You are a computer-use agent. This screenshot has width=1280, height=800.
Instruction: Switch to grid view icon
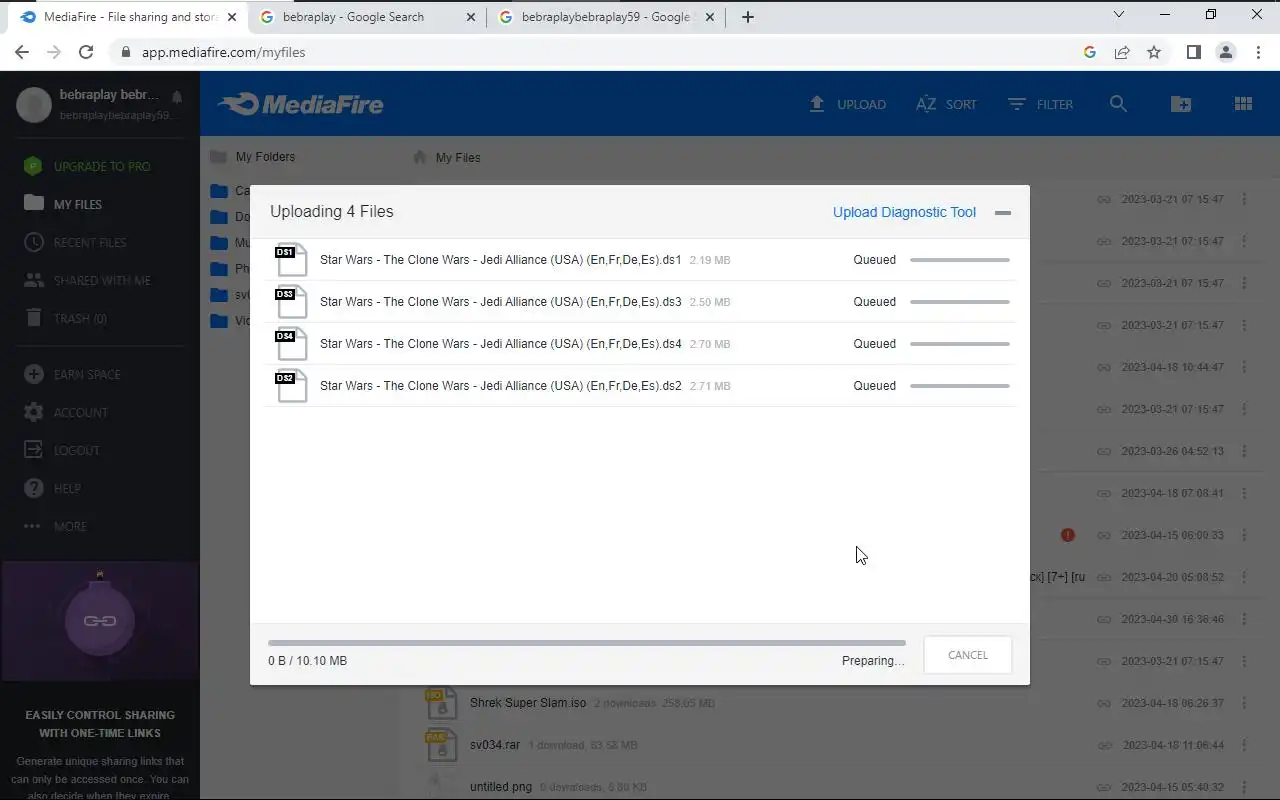point(1243,104)
